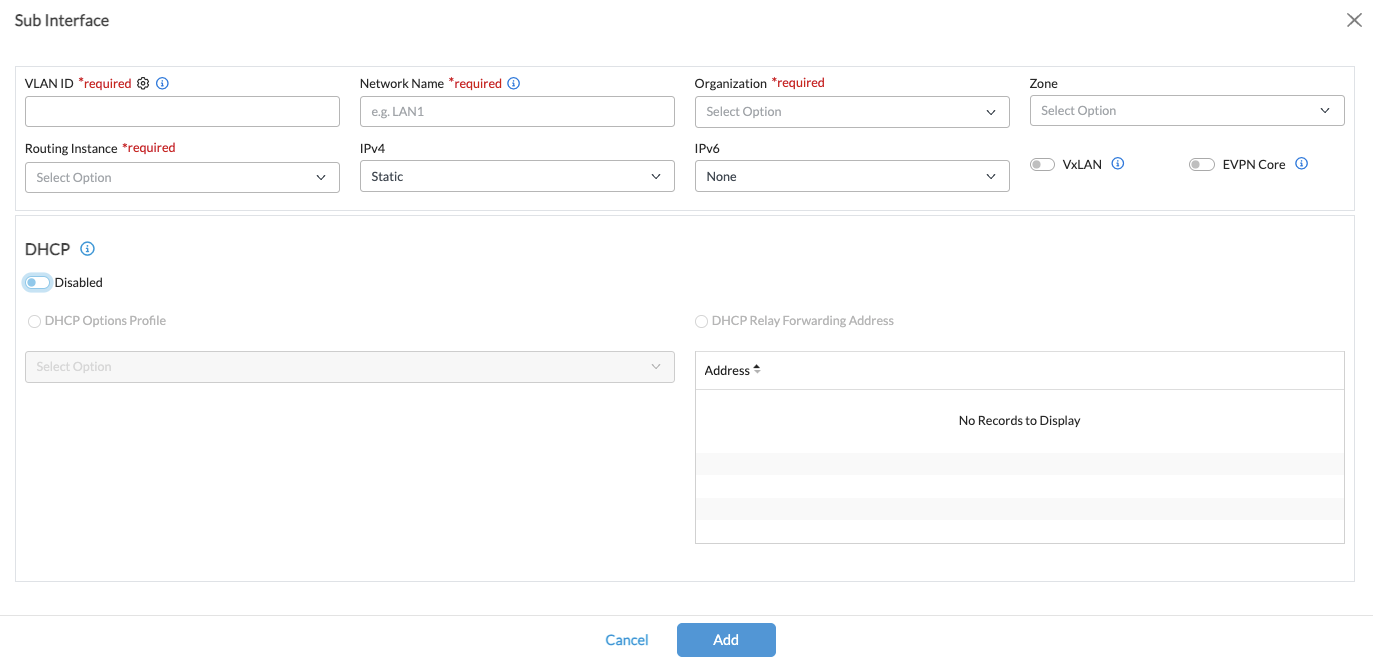Click the Cancel link
1373x667 pixels.
point(627,640)
